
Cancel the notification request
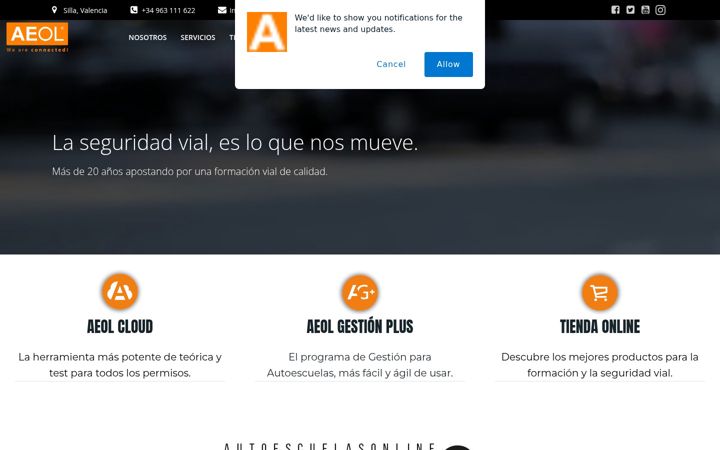[x=391, y=64]
